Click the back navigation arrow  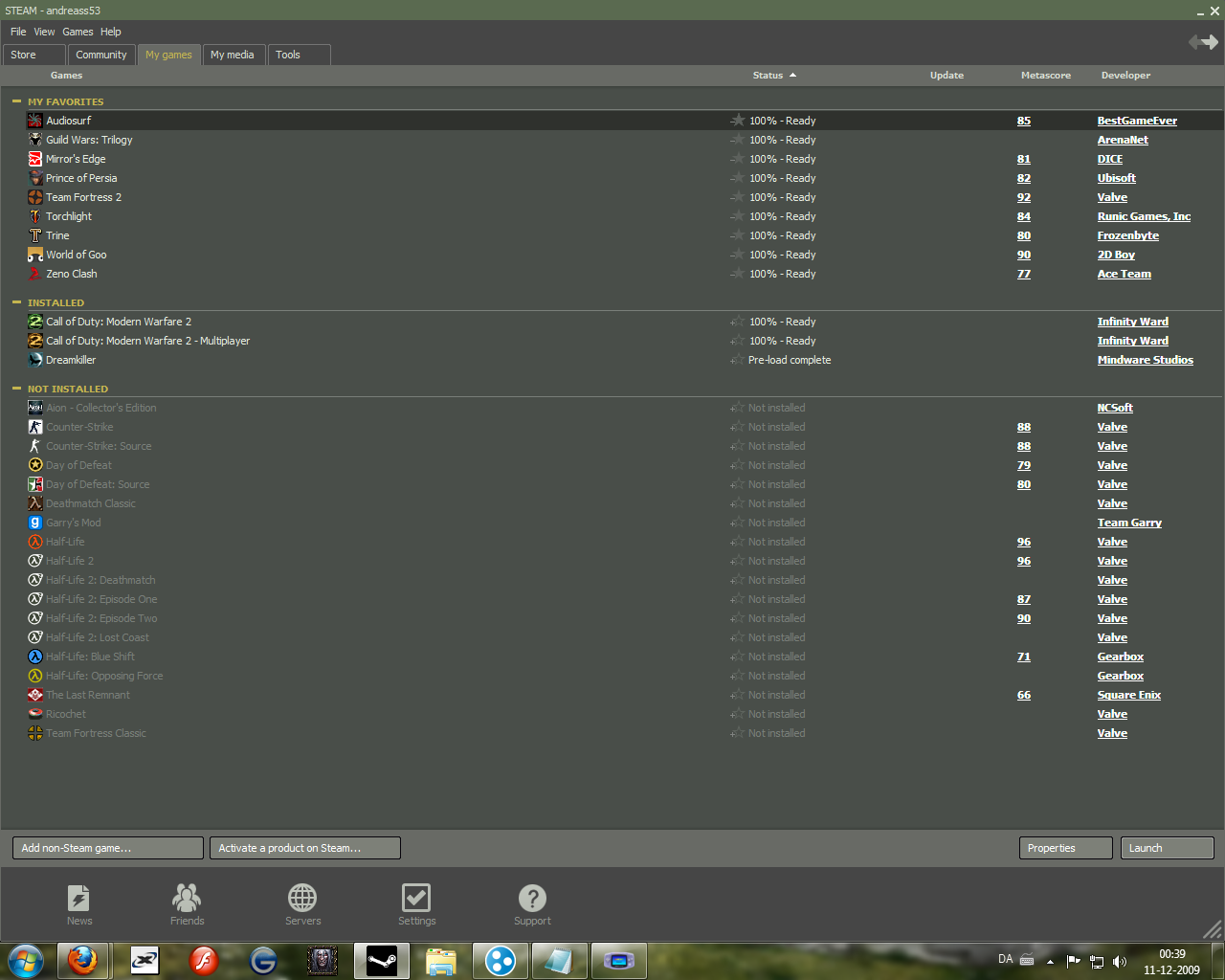pyautogui.click(x=1195, y=42)
